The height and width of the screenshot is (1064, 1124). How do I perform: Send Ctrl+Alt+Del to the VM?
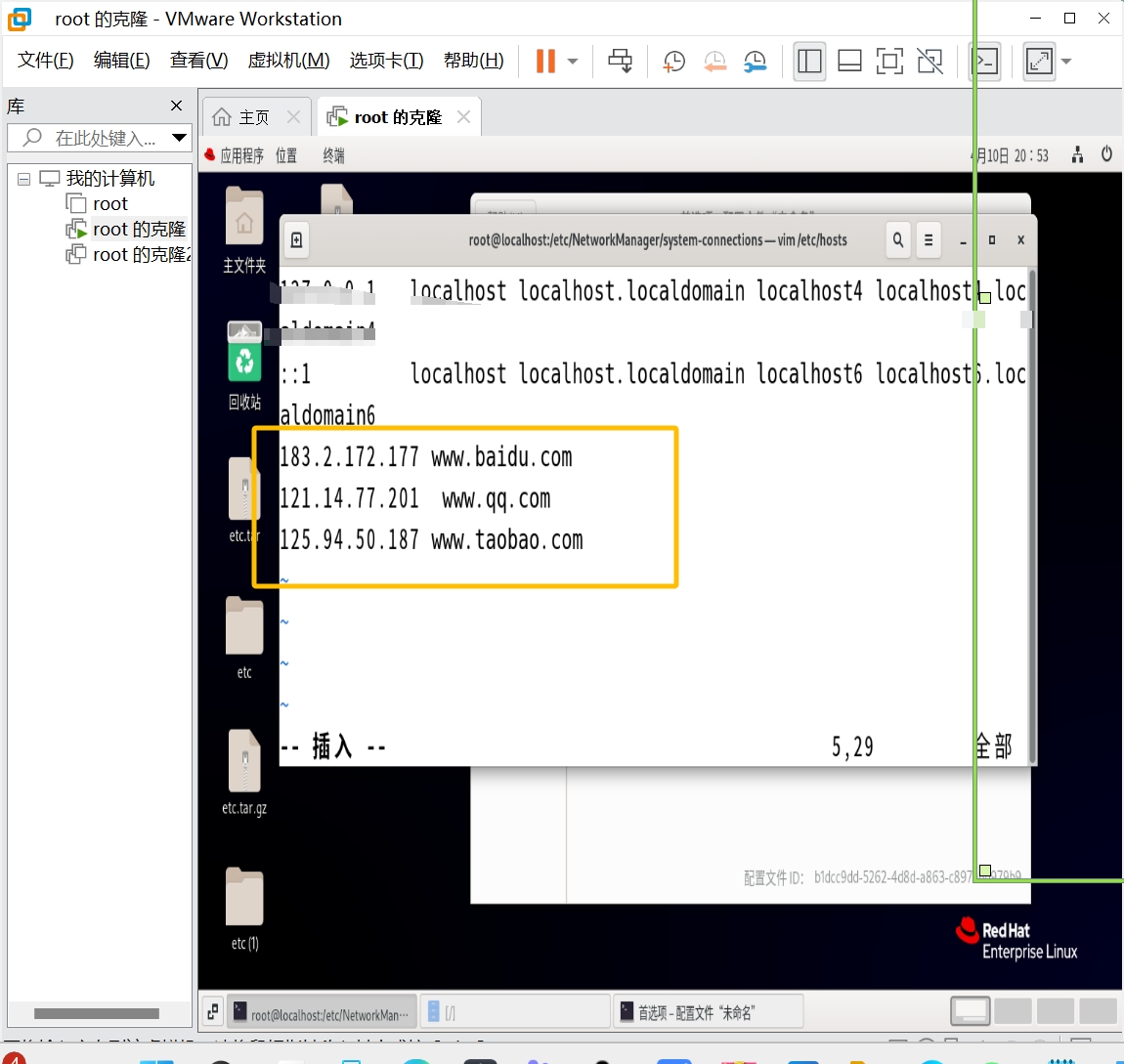tap(620, 61)
